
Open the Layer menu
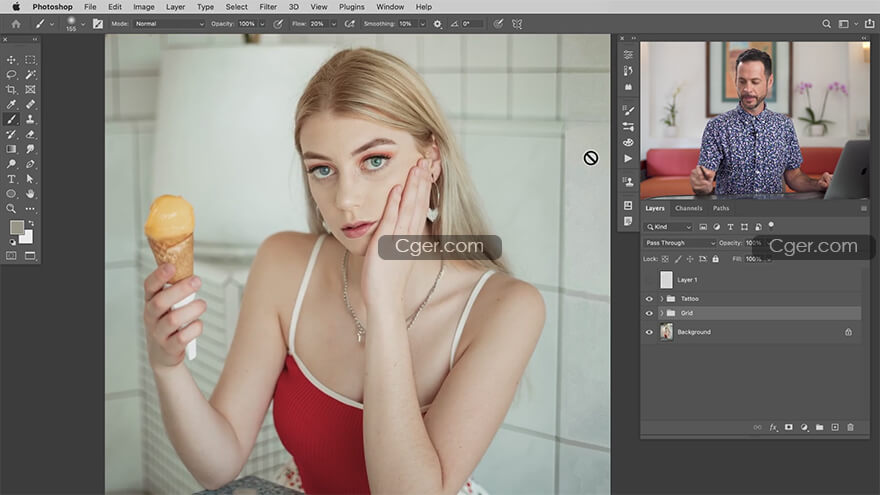point(176,7)
